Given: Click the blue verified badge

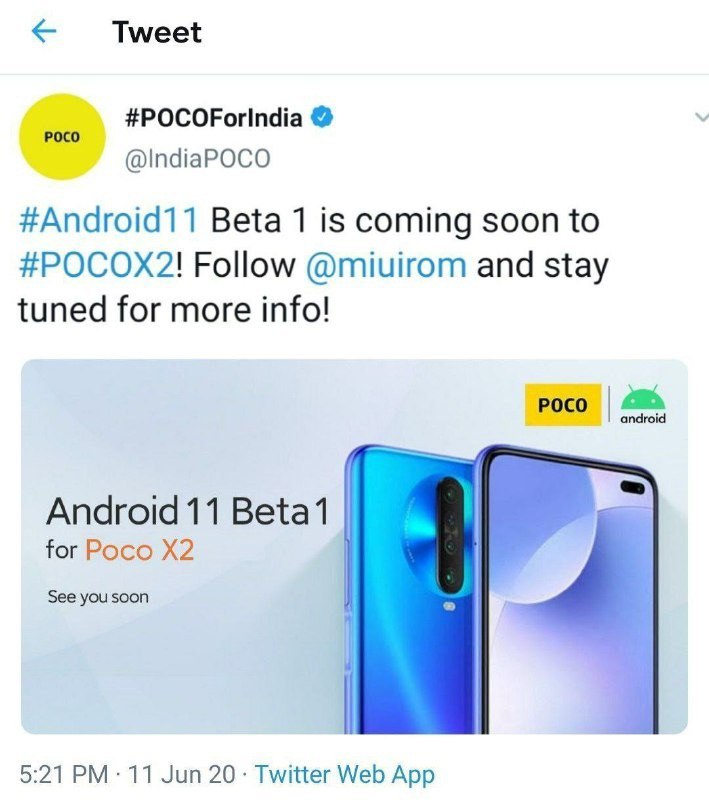Looking at the screenshot, I should 322,118.
